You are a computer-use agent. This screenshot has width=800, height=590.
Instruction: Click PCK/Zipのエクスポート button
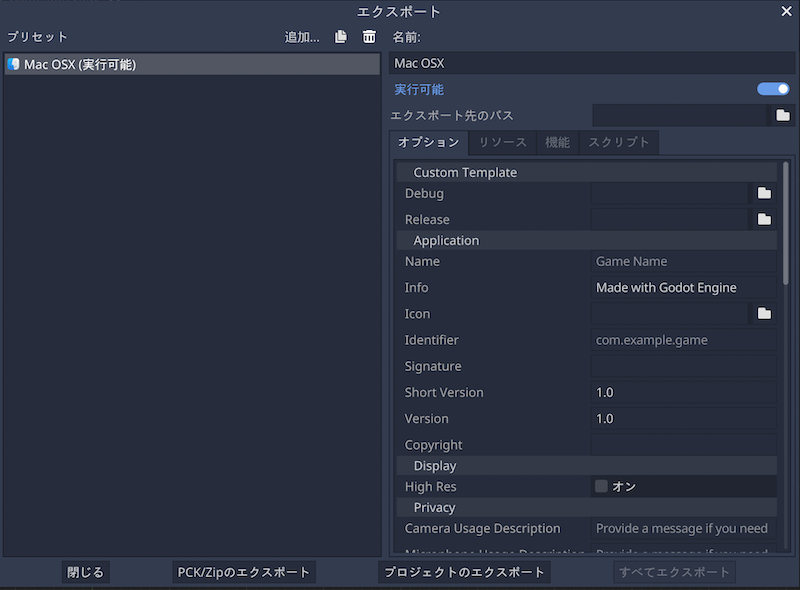244,572
